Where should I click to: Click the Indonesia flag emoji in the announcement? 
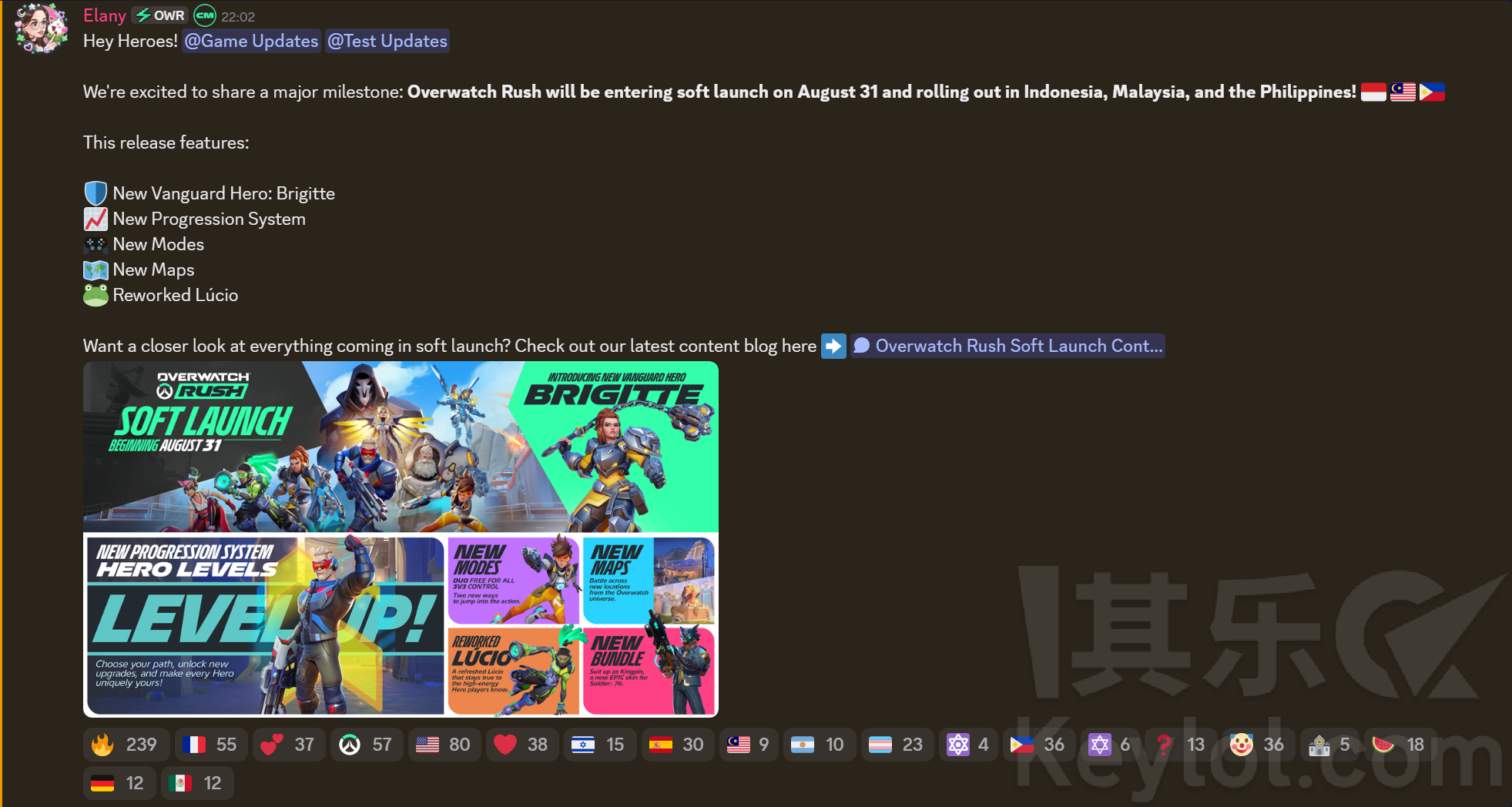tap(1373, 92)
